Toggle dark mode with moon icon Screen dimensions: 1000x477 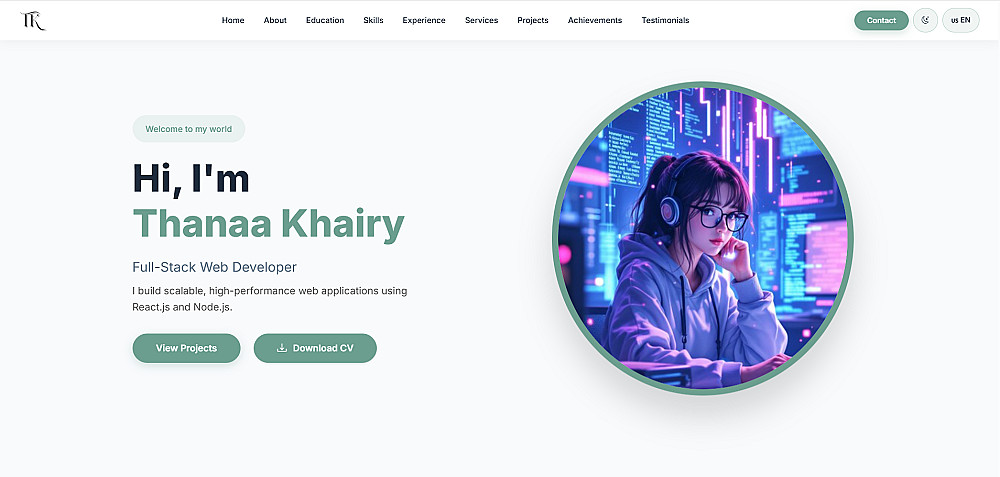pos(925,20)
